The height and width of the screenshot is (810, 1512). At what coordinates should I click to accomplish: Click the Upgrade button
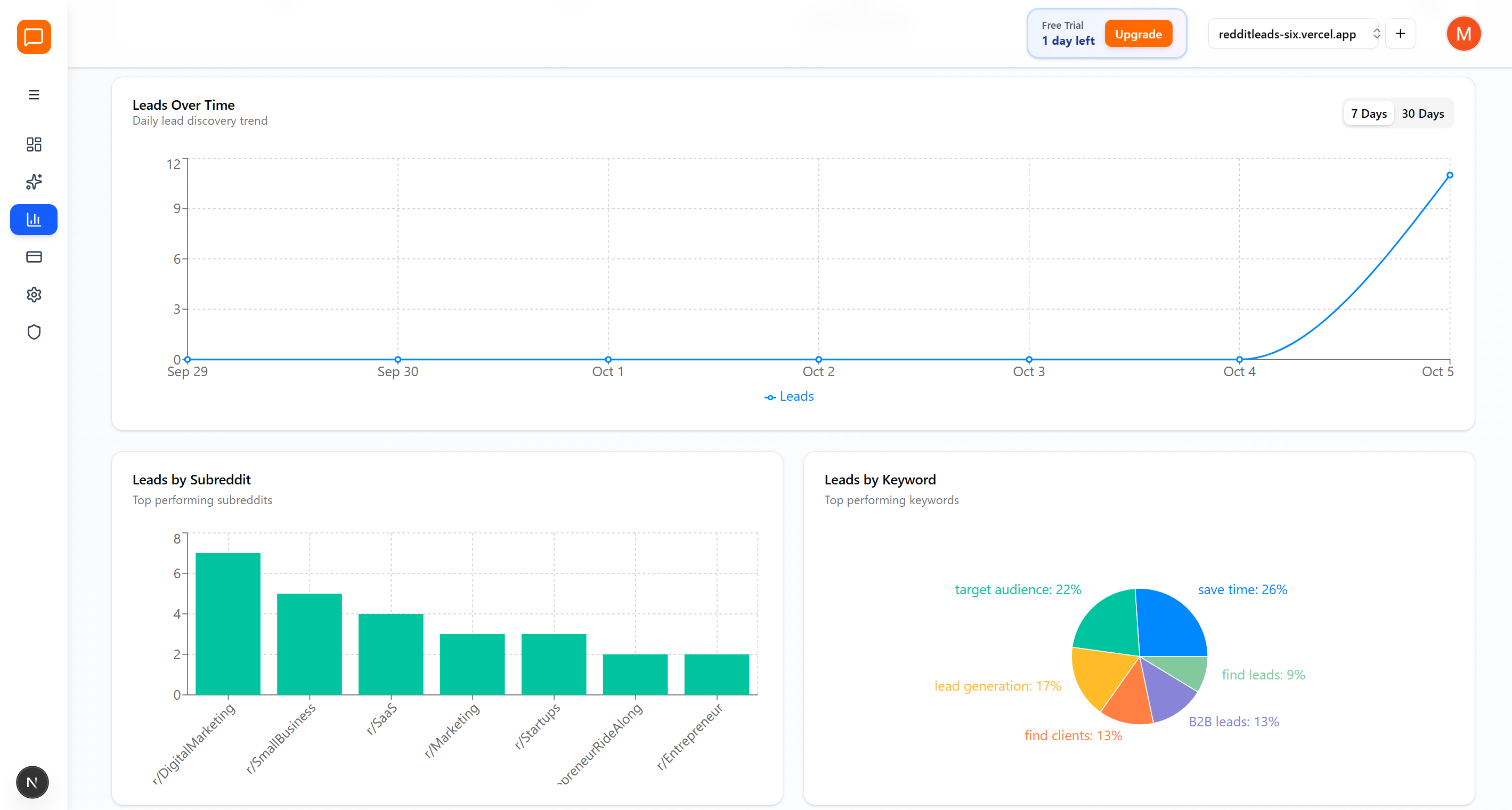point(1137,34)
